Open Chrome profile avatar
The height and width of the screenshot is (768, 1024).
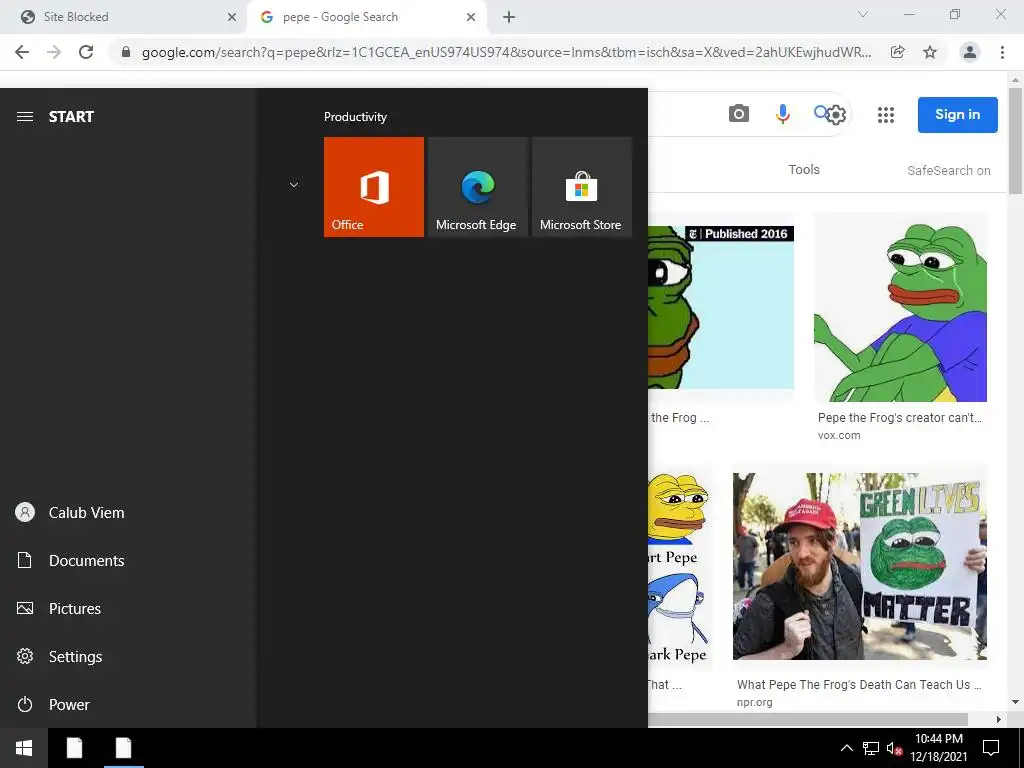click(970, 52)
